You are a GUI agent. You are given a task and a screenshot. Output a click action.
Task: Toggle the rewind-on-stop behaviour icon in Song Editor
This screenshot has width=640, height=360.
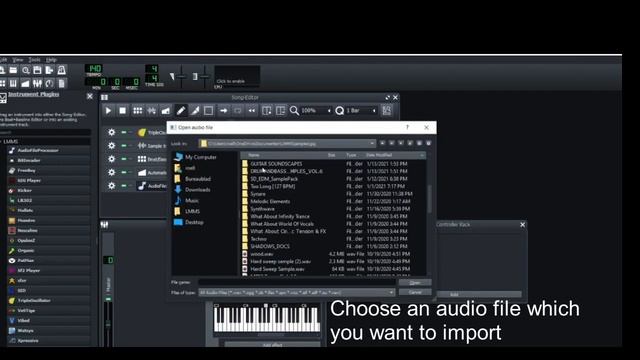click(252, 111)
